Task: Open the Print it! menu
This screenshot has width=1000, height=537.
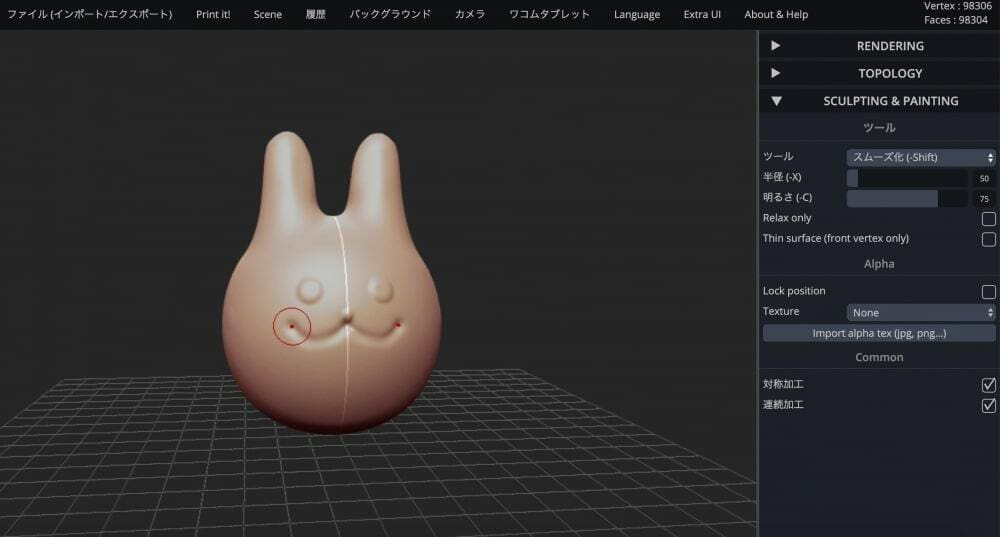Action: tap(213, 14)
